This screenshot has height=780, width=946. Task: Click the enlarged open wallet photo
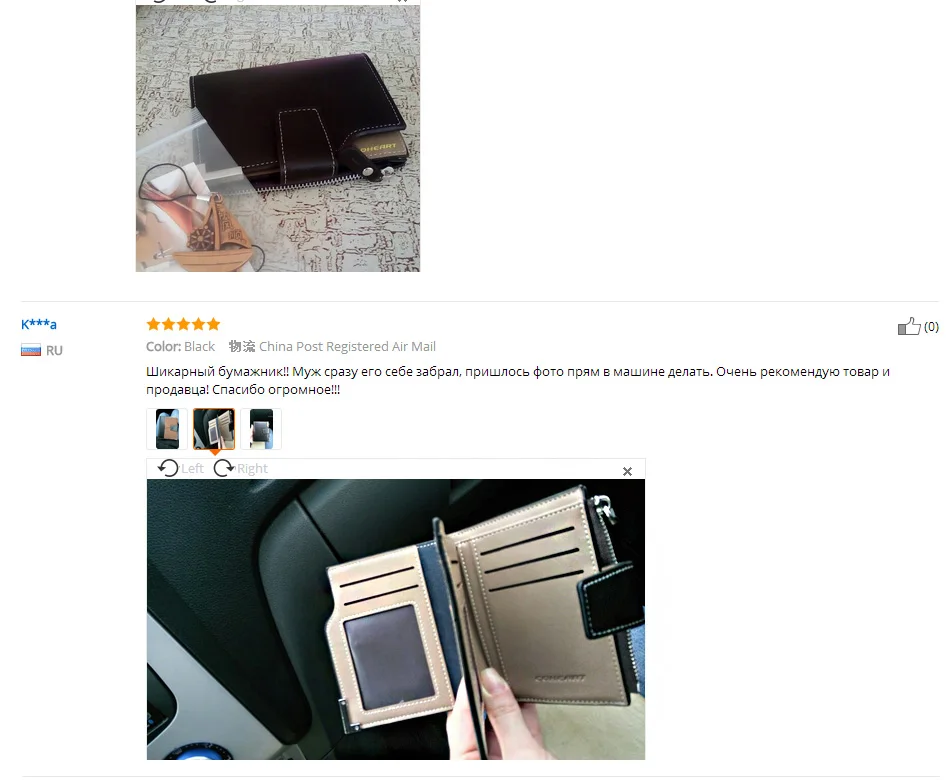point(396,620)
